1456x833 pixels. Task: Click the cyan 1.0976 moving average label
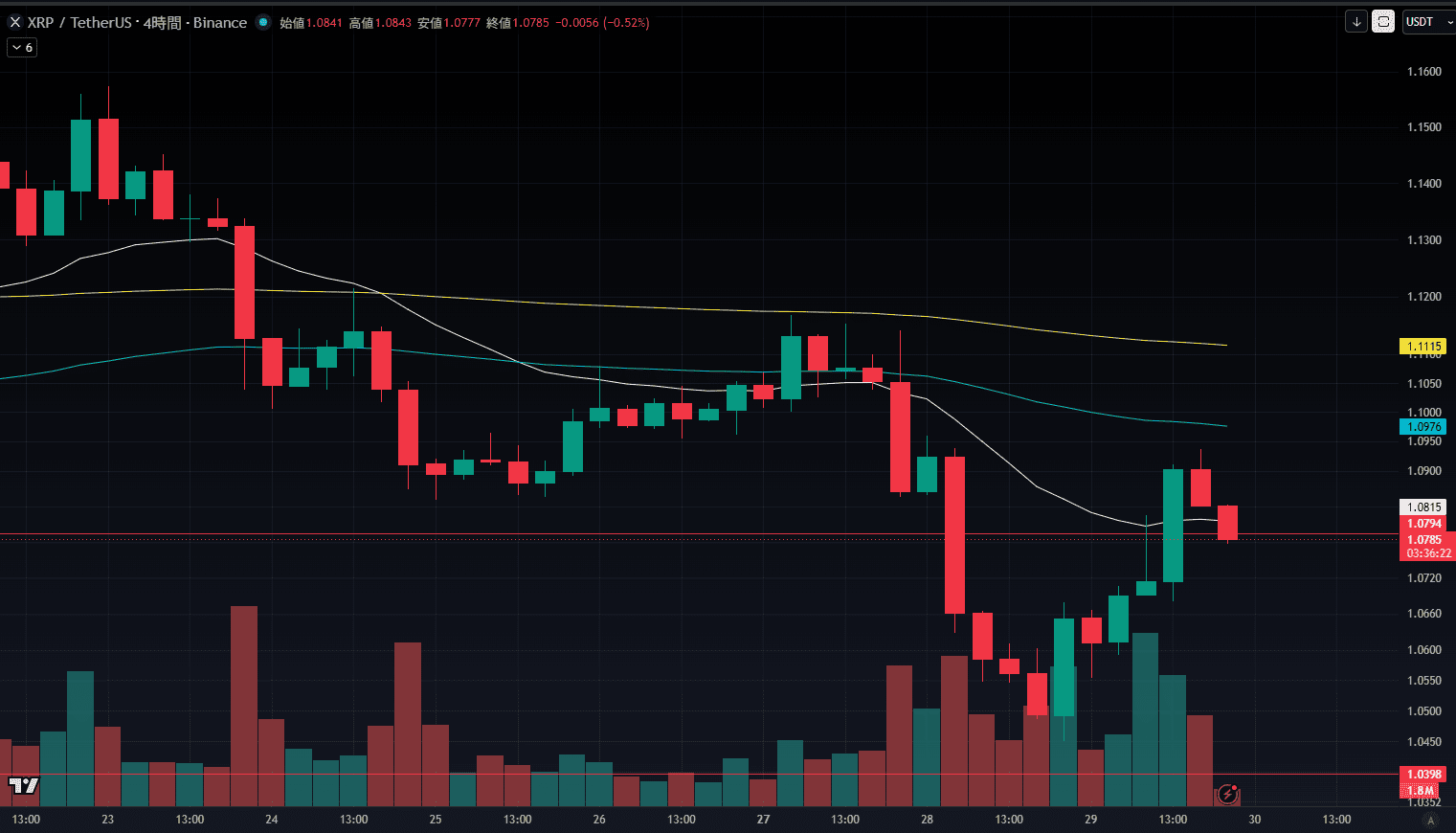pyautogui.click(x=1422, y=427)
